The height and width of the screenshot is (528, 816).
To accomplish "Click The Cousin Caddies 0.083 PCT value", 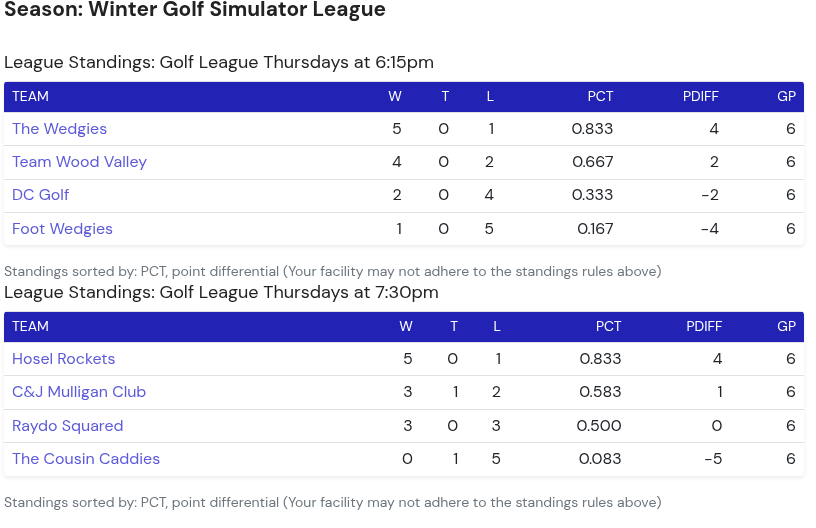I will [x=600, y=459].
